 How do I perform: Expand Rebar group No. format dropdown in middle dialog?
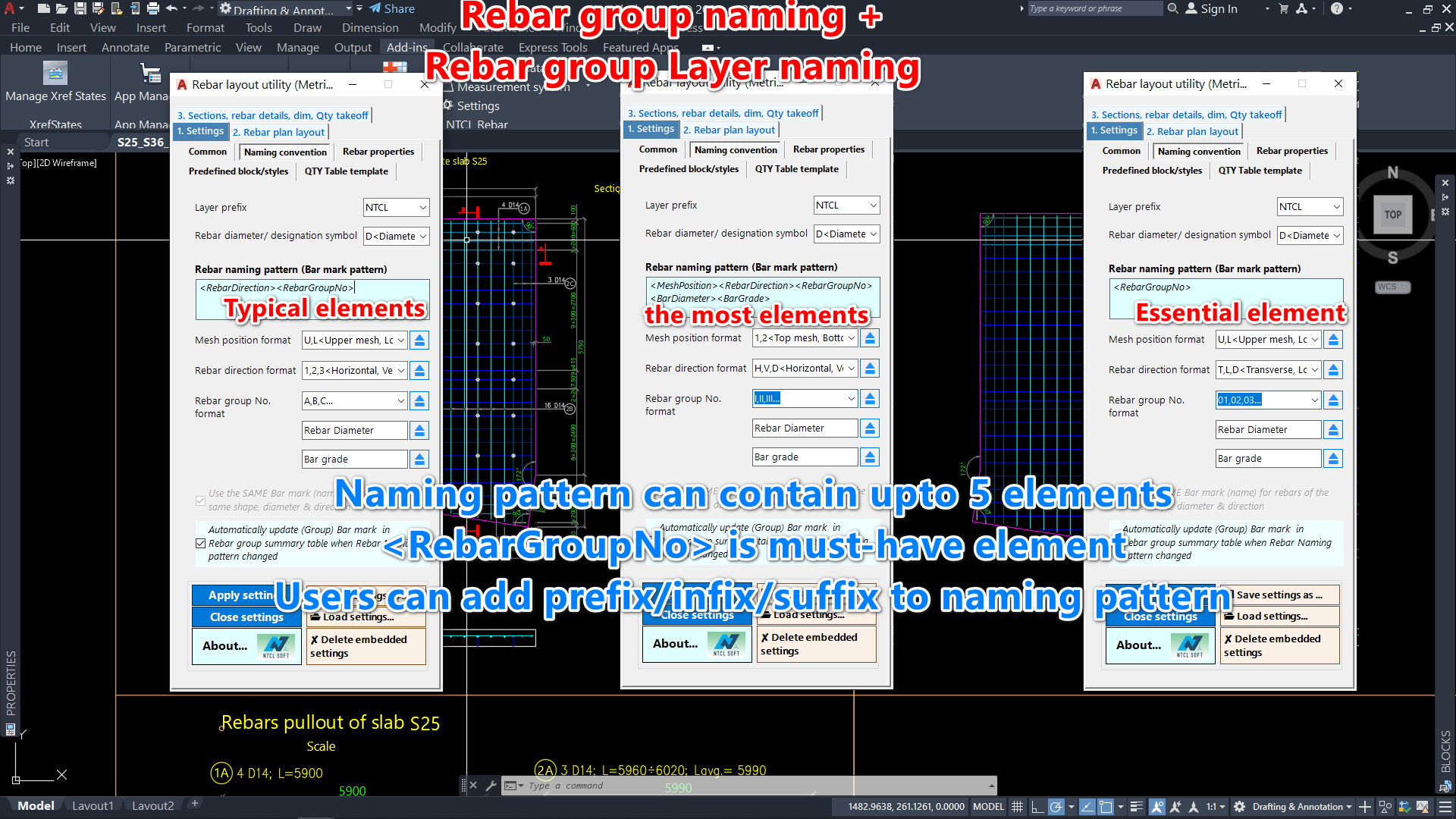pos(851,399)
